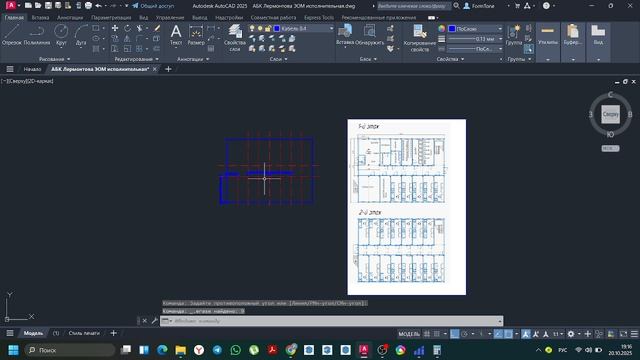
Task: Select the Отрезок (Line) tool
Action: [11, 34]
